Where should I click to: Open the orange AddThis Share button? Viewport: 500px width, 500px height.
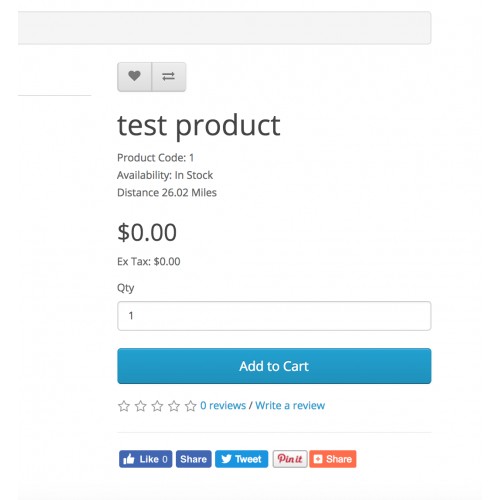pos(333,459)
